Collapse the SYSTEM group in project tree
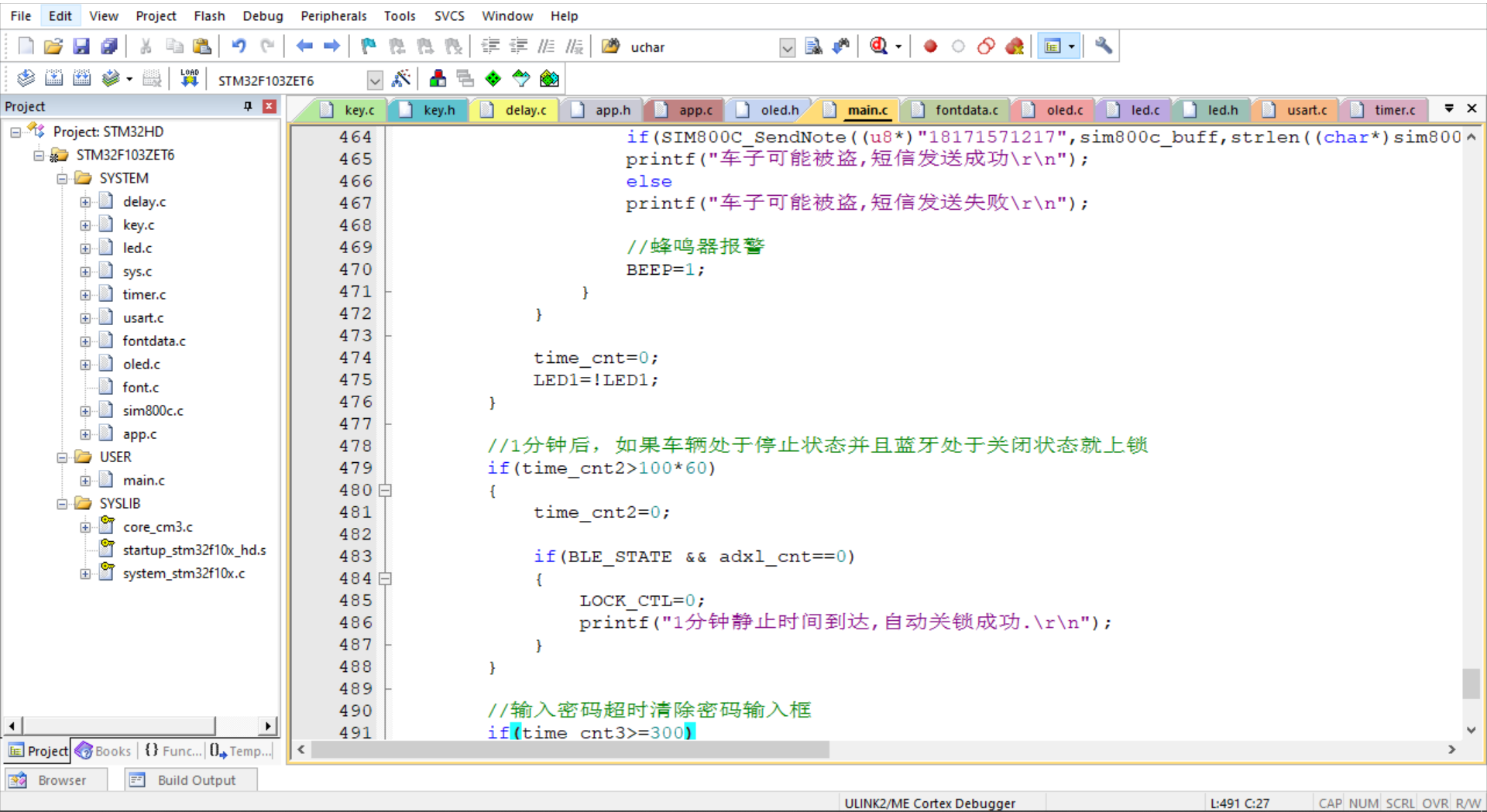 (62, 179)
